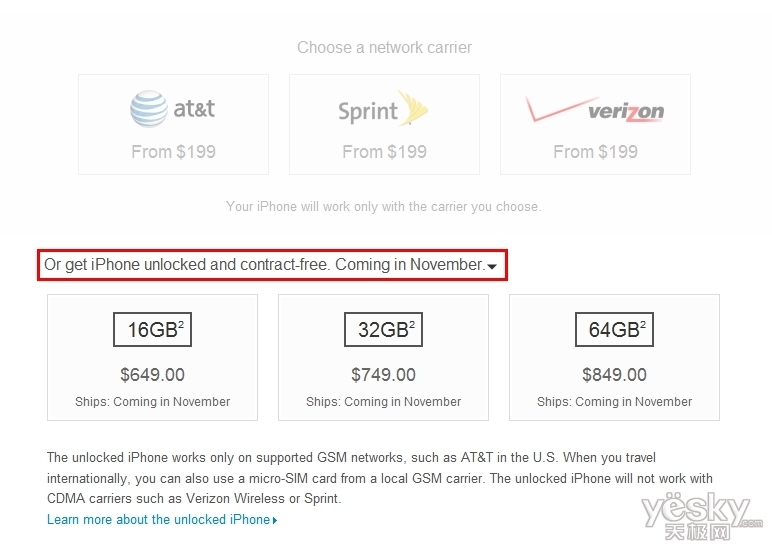The image size is (772, 548).
Task: Select the 16GB capacity badge
Action: 152,329
